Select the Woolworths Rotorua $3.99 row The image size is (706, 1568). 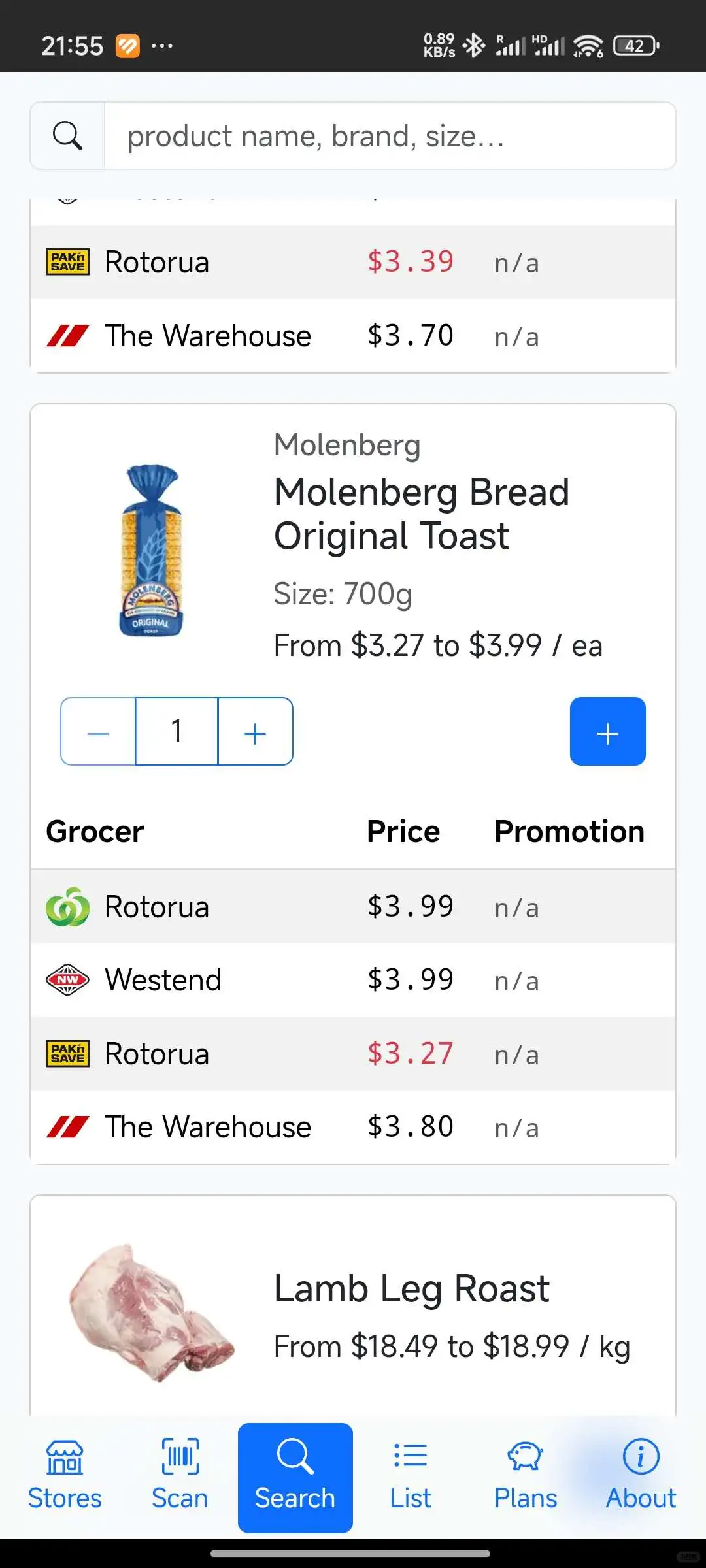click(352, 907)
